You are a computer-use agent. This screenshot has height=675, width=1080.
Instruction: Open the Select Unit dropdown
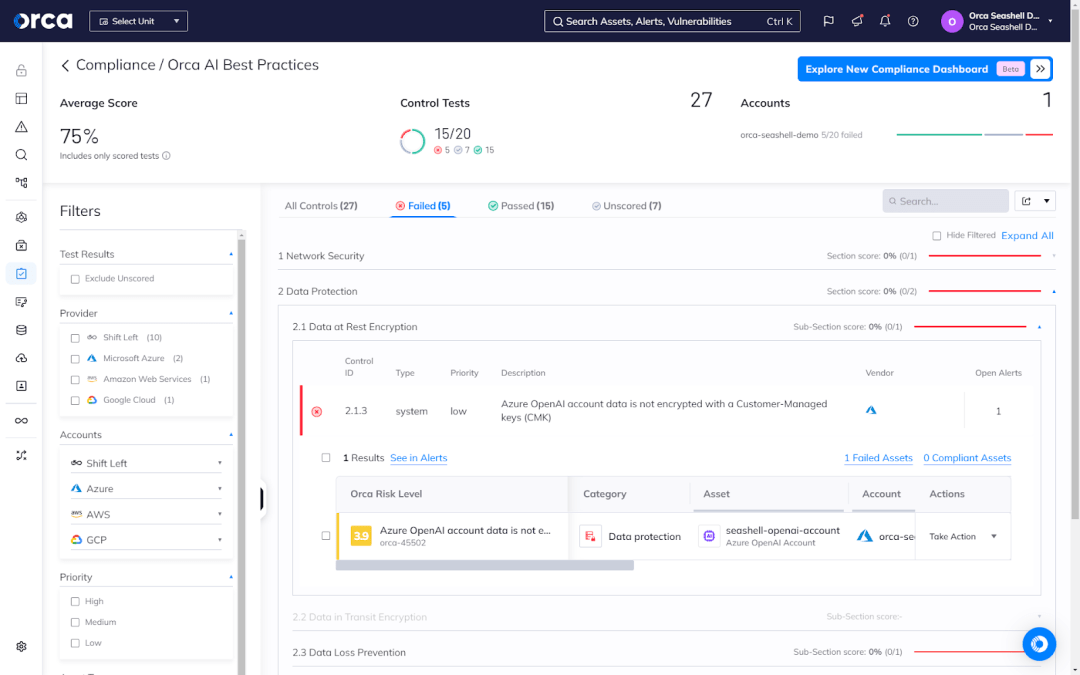138,21
